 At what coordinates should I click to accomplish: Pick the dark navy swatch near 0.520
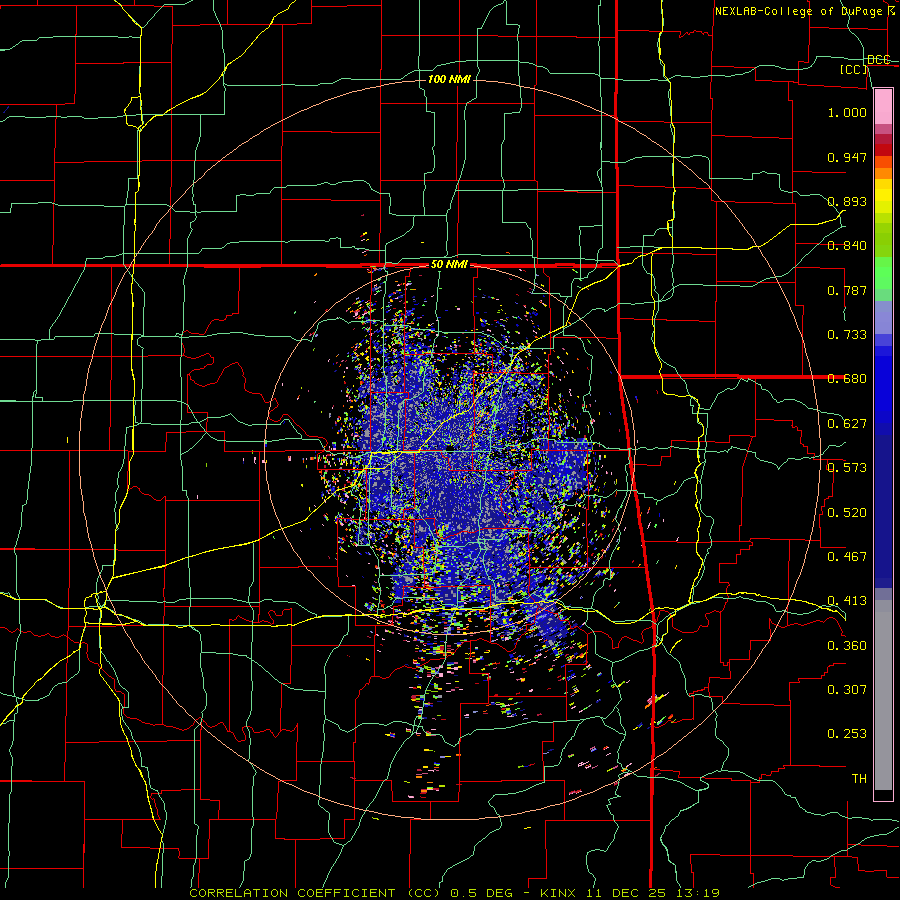[x=883, y=511]
